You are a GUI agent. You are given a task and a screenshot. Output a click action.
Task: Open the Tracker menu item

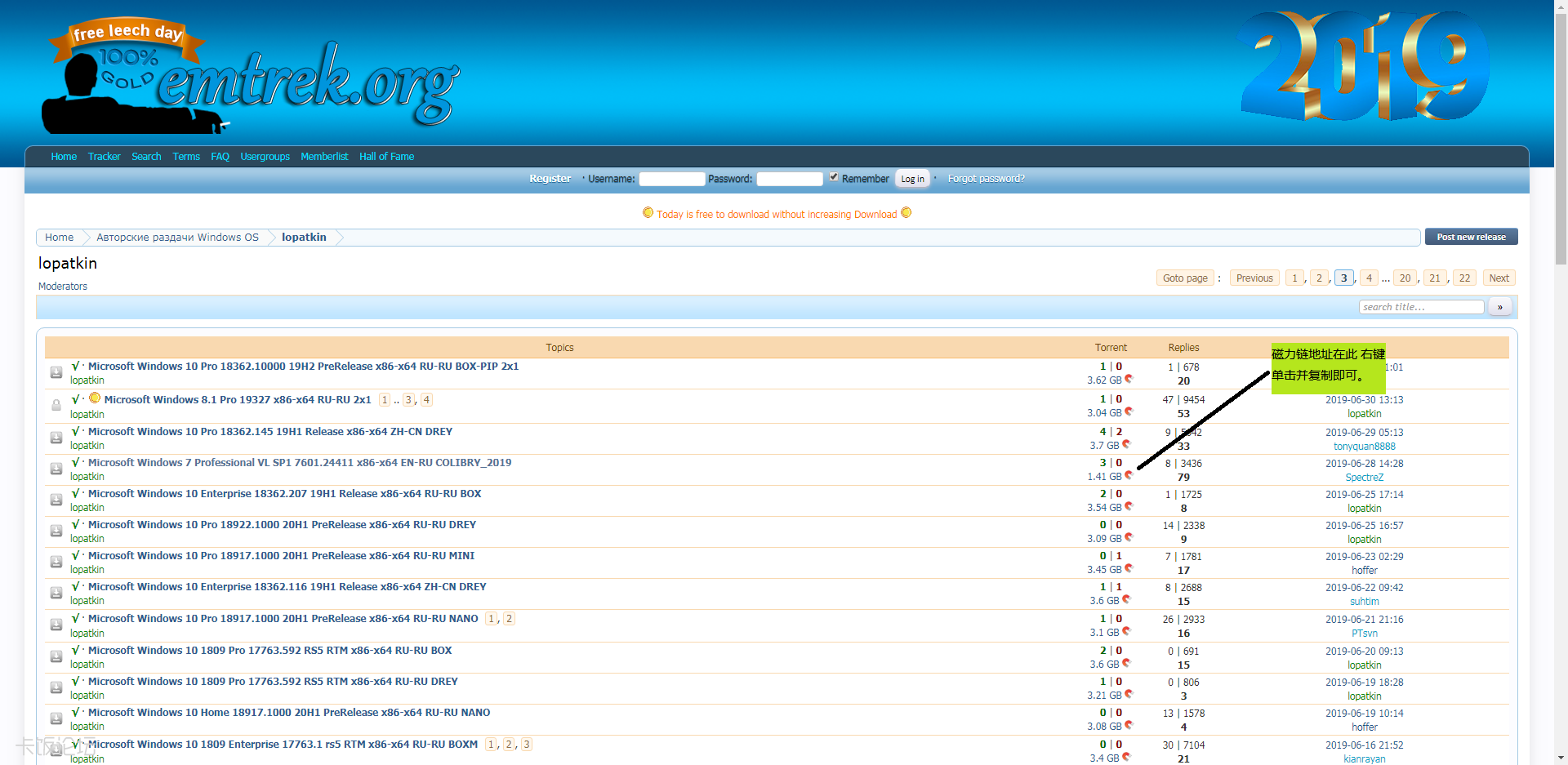click(x=104, y=157)
